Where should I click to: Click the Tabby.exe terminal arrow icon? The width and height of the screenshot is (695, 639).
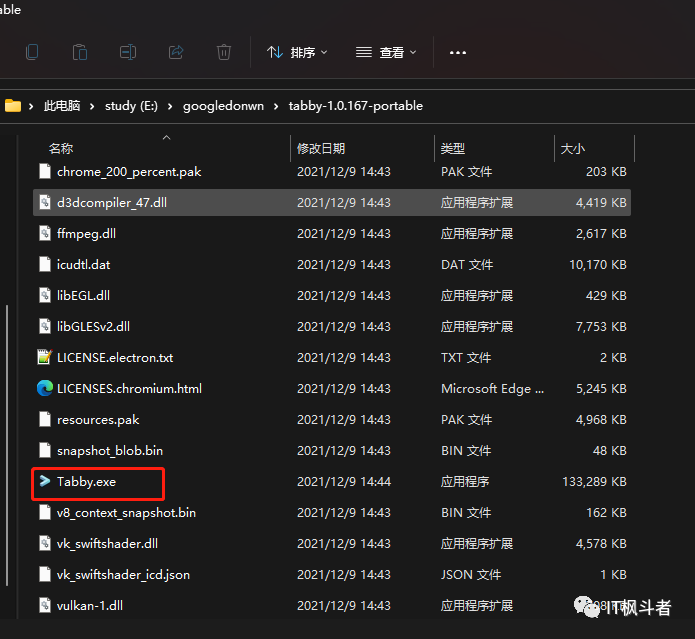tap(45, 481)
